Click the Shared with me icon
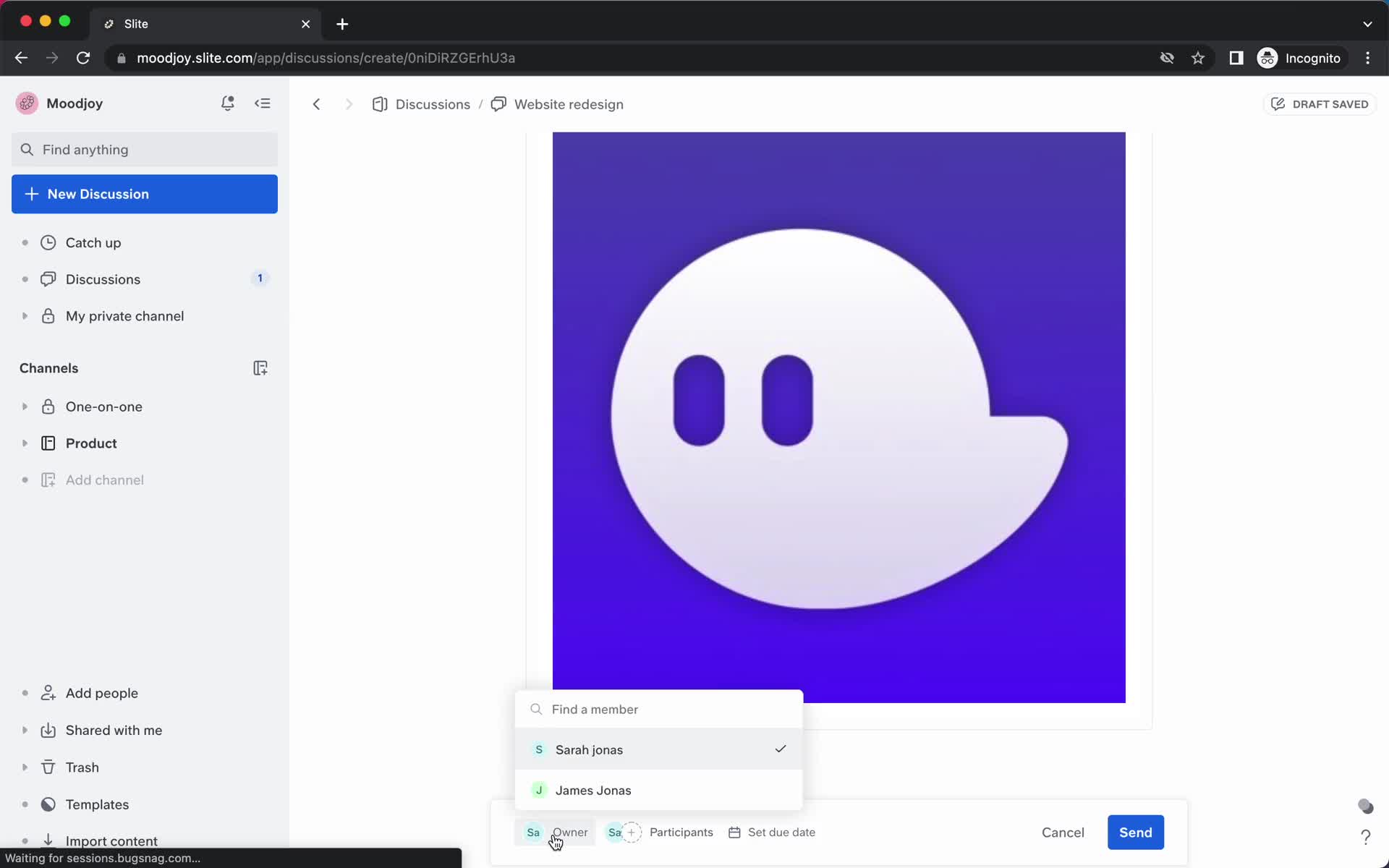1389x868 pixels. click(x=48, y=731)
